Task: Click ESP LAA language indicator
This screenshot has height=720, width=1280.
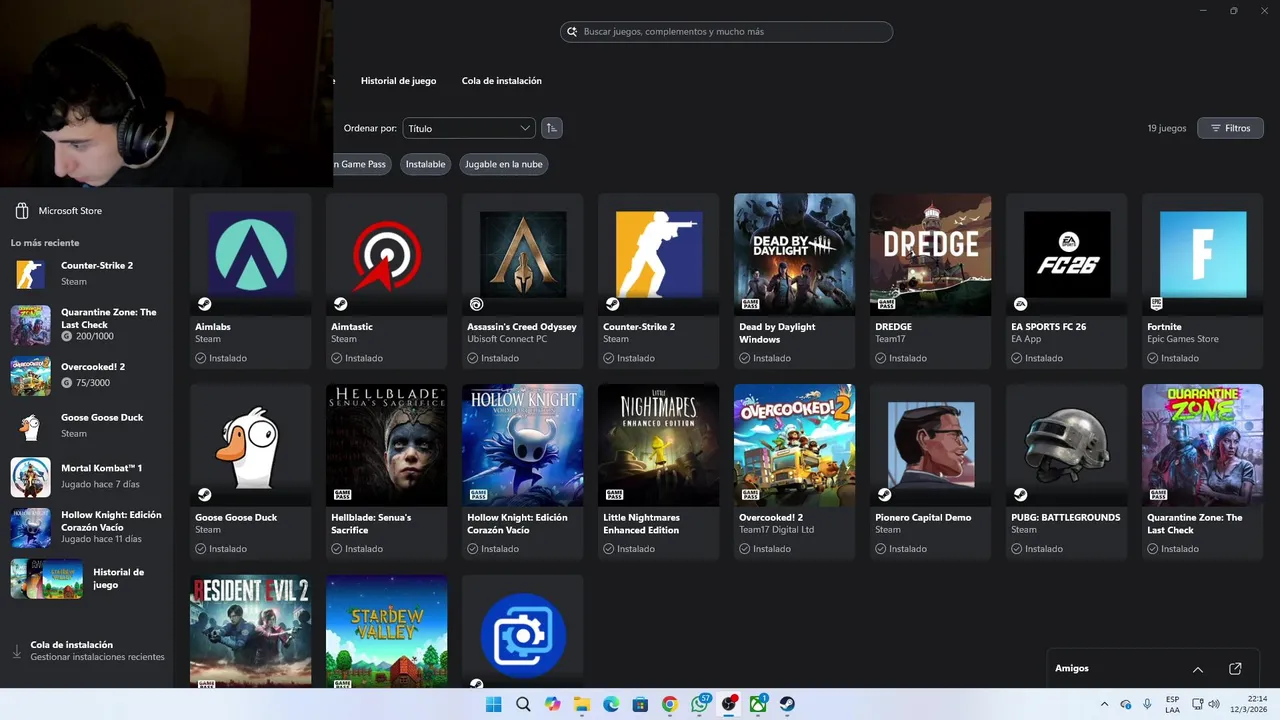Action: [x=1172, y=705]
